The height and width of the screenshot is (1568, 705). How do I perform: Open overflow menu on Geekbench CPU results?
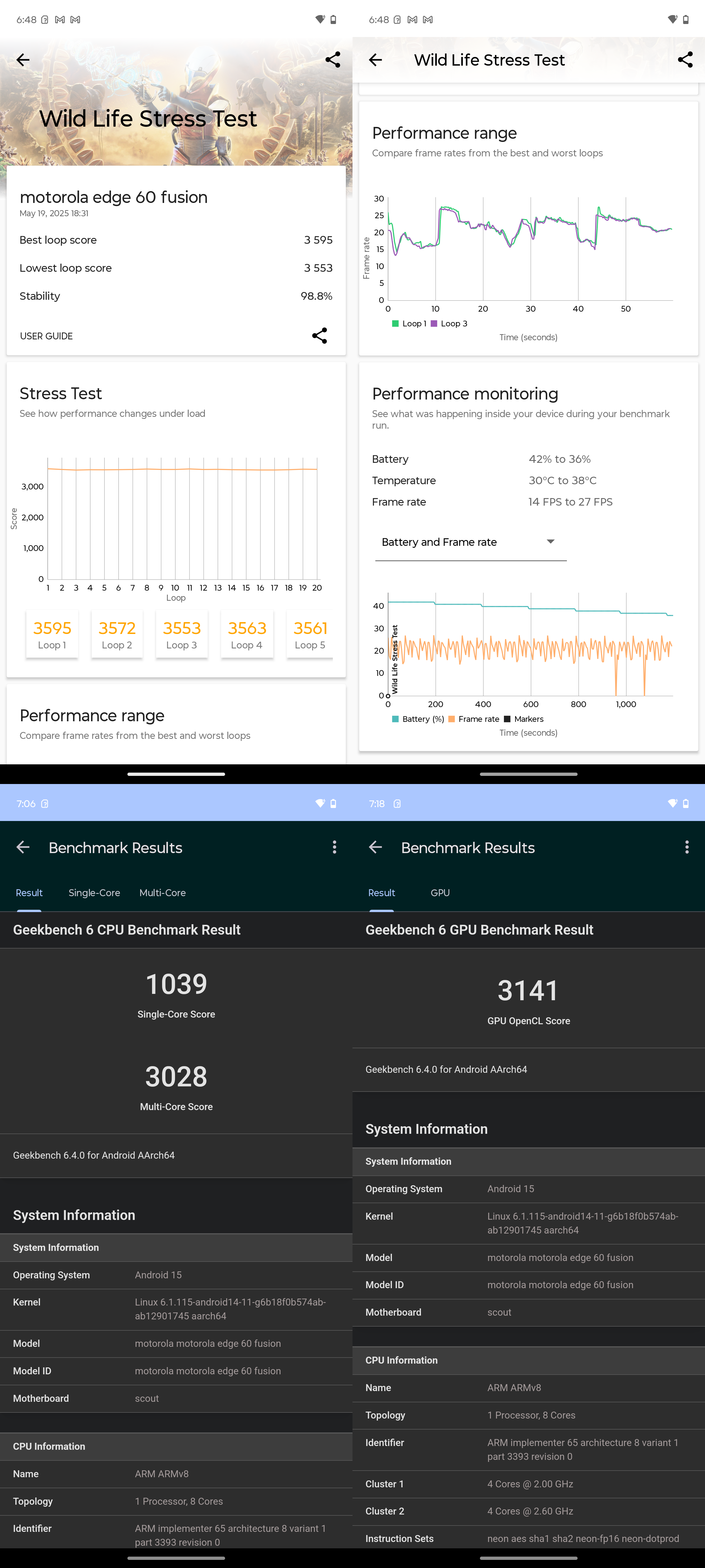pyautogui.click(x=334, y=847)
